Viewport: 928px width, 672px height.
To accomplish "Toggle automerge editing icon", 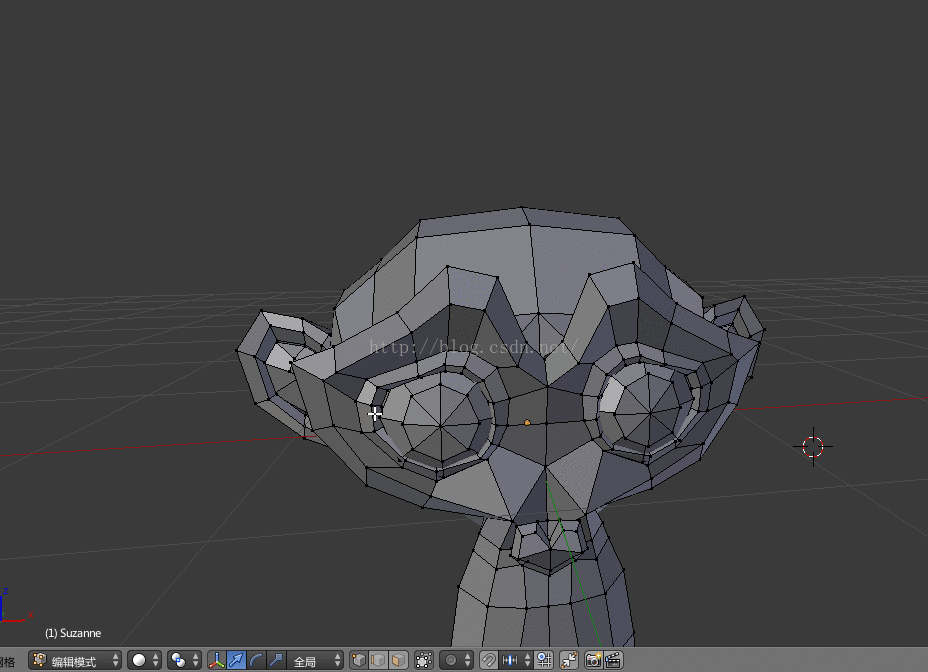I will [569, 660].
